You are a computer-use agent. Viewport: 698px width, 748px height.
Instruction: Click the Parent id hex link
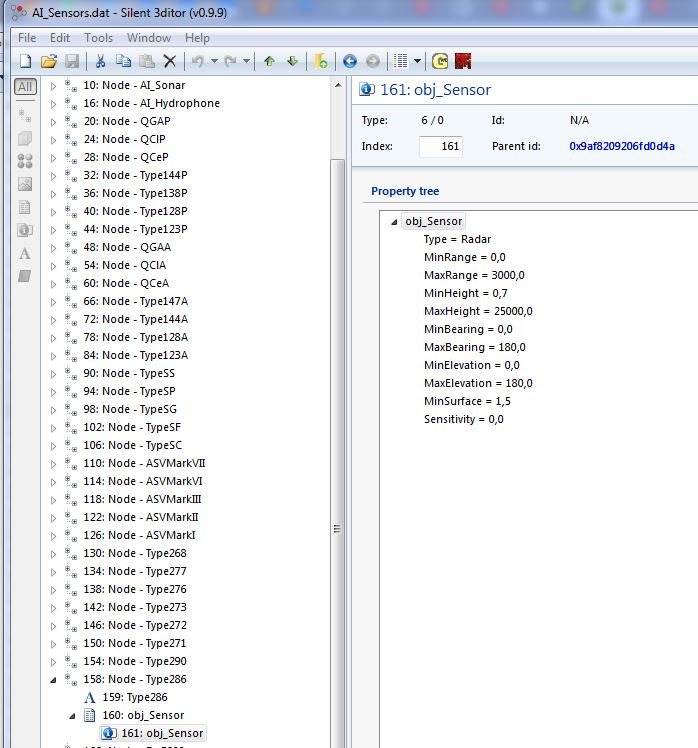622,146
